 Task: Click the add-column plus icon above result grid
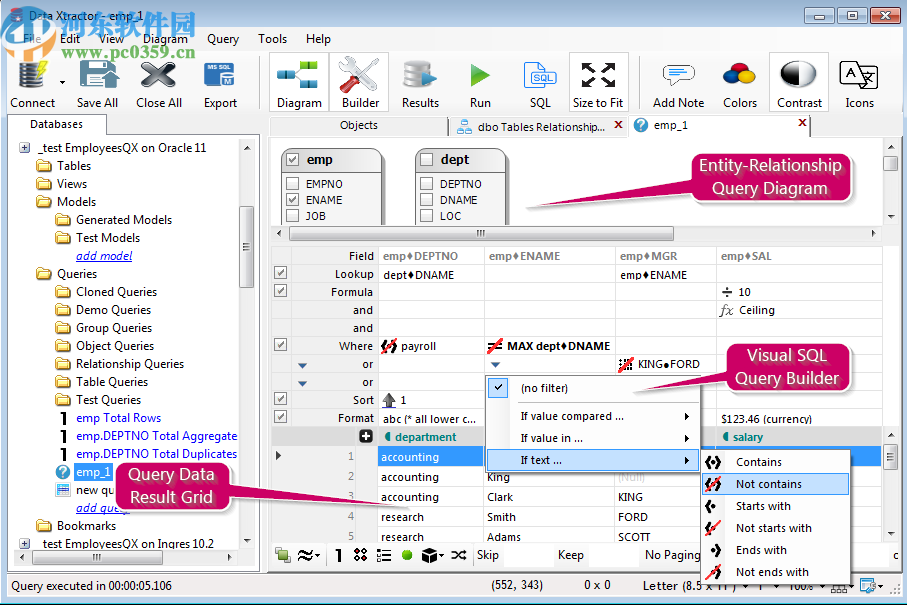tap(366, 436)
